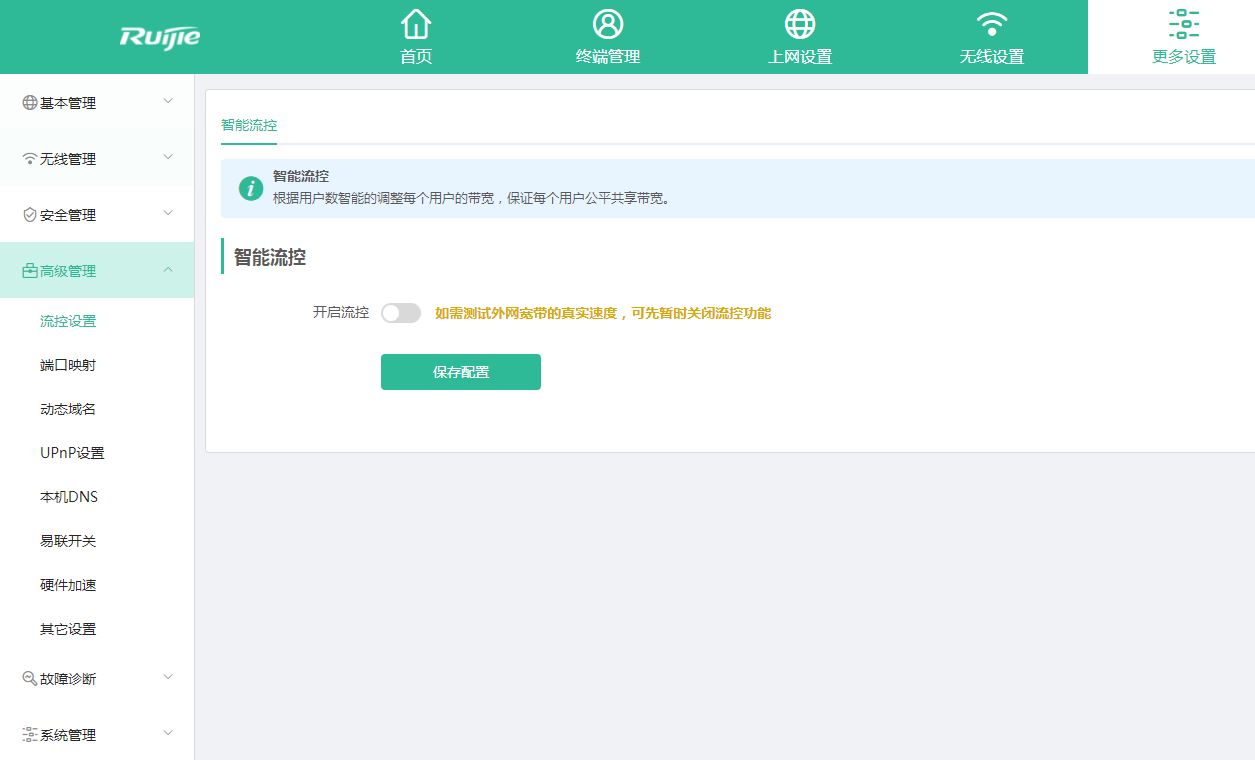1255x760 pixels.
Task: Open 易联开关 in sidebar
Action: [x=68, y=541]
